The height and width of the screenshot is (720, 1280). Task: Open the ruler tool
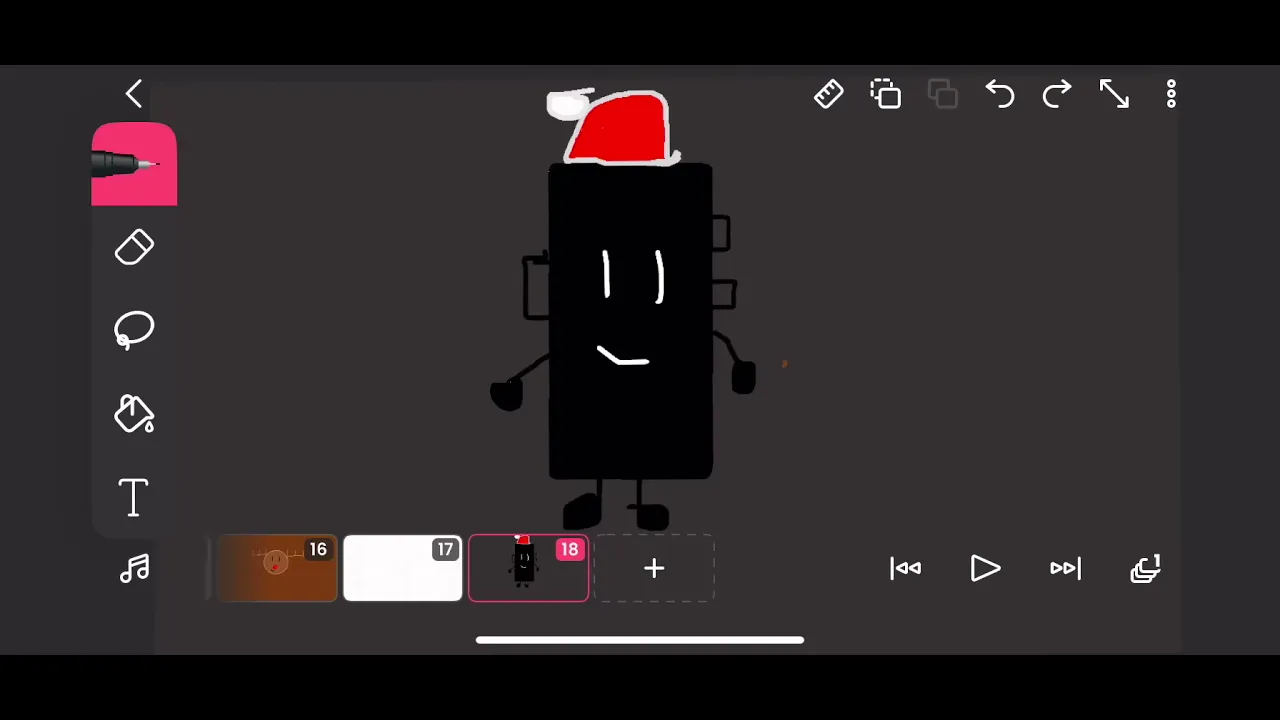829,94
